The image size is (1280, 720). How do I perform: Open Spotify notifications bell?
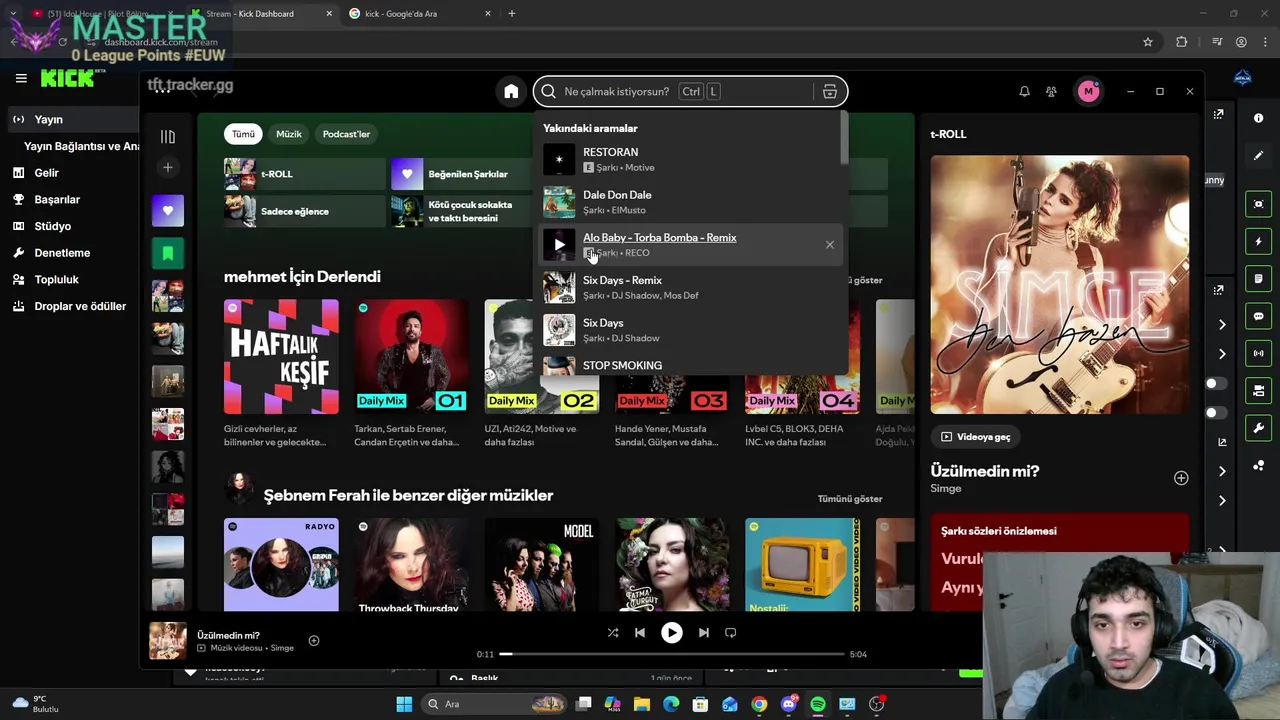[1024, 92]
